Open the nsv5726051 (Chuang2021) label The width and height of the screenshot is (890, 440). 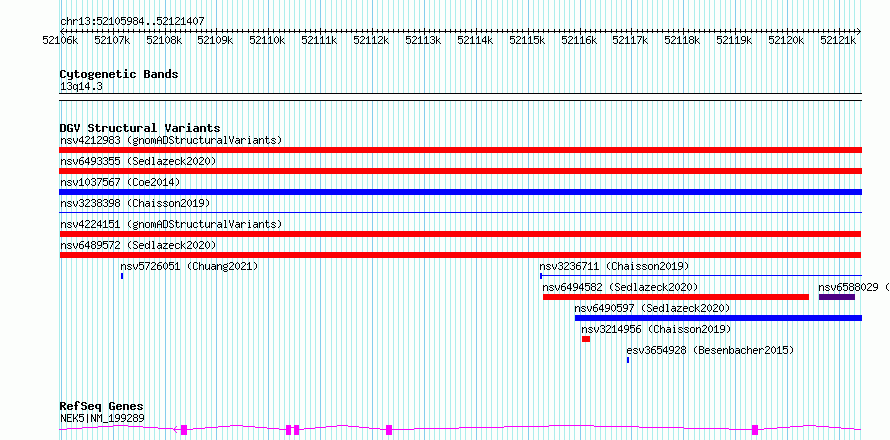tap(189, 266)
